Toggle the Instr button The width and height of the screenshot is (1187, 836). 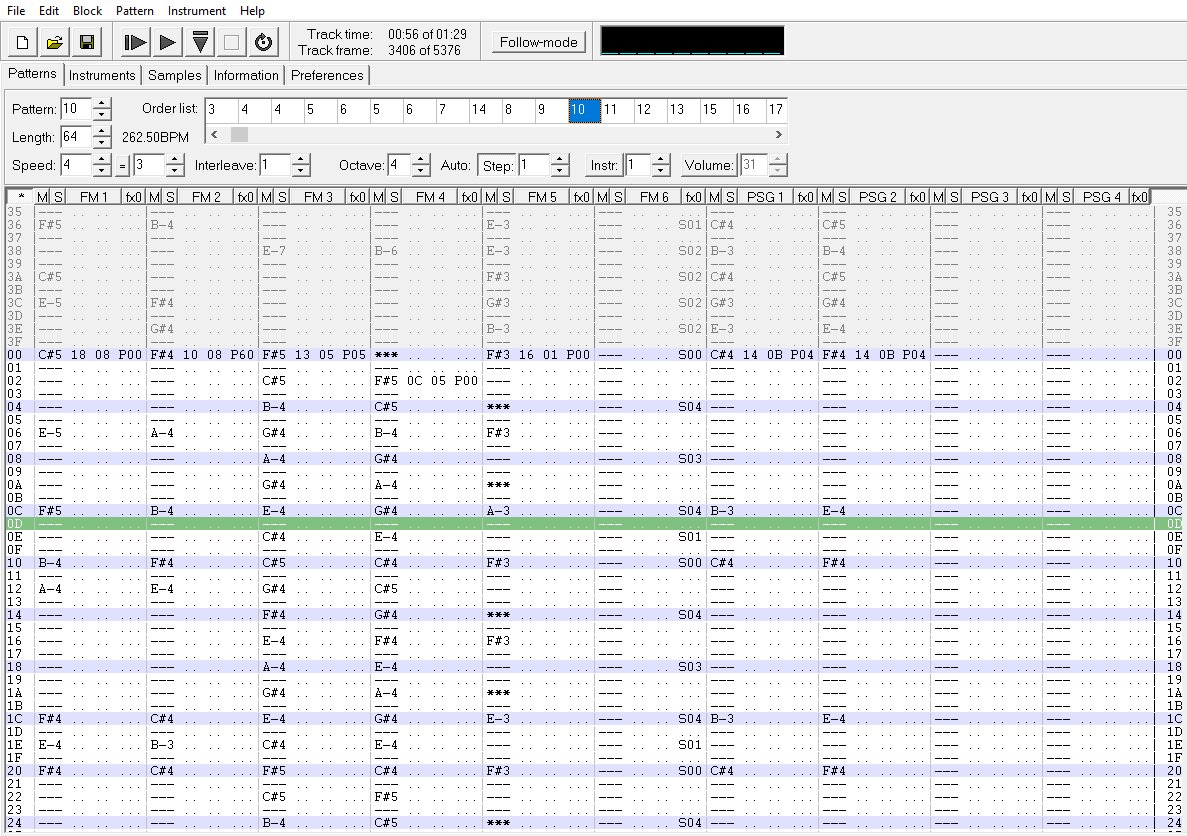click(x=604, y=166)
